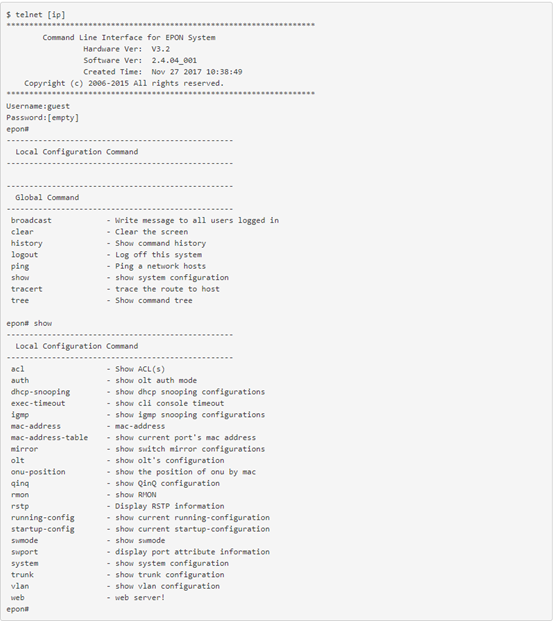554x621 pixels.
Task: Click the 'onu-position' entry
Action: point(38,472)
